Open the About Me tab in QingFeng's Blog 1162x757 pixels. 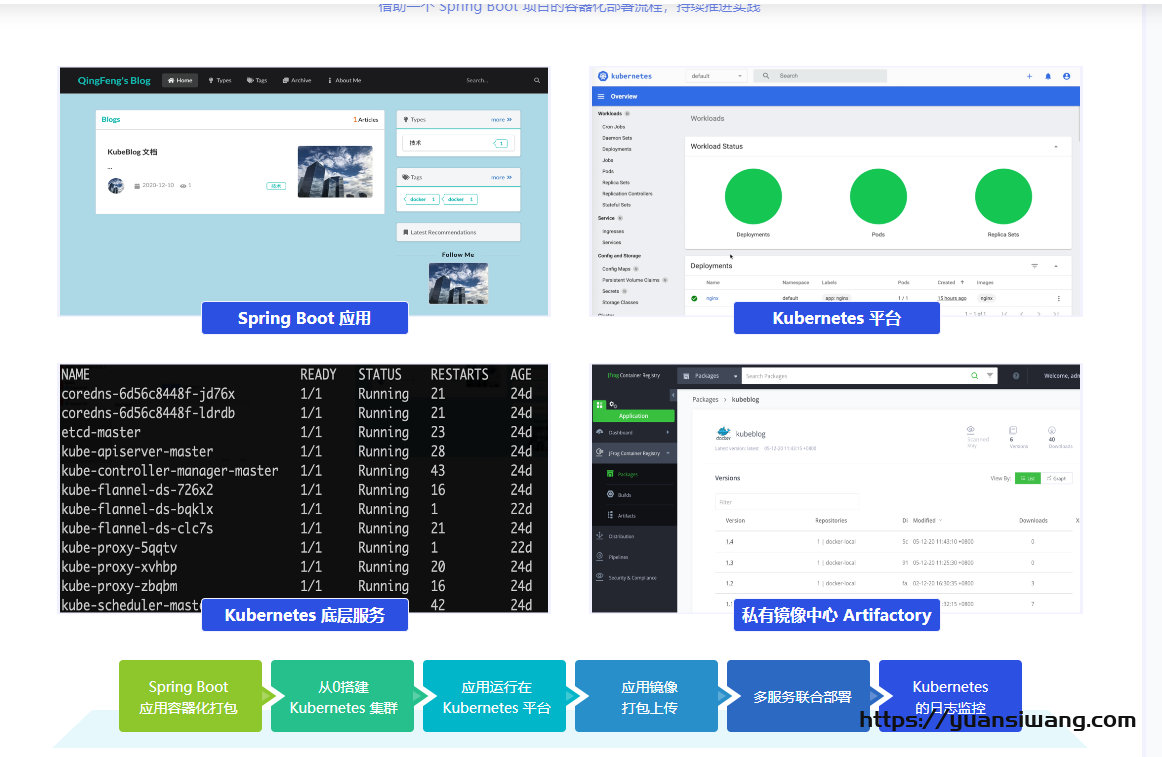[345, 80]
